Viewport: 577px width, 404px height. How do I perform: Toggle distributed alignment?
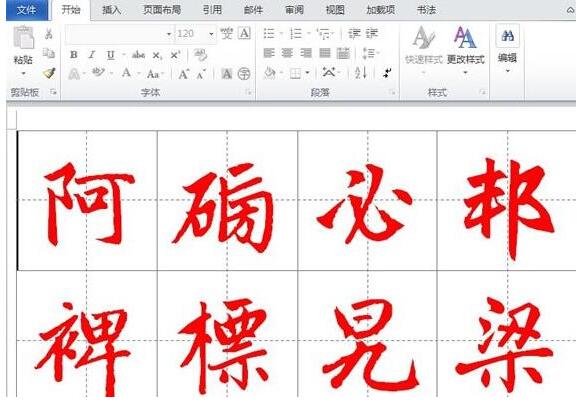point(343,53)
